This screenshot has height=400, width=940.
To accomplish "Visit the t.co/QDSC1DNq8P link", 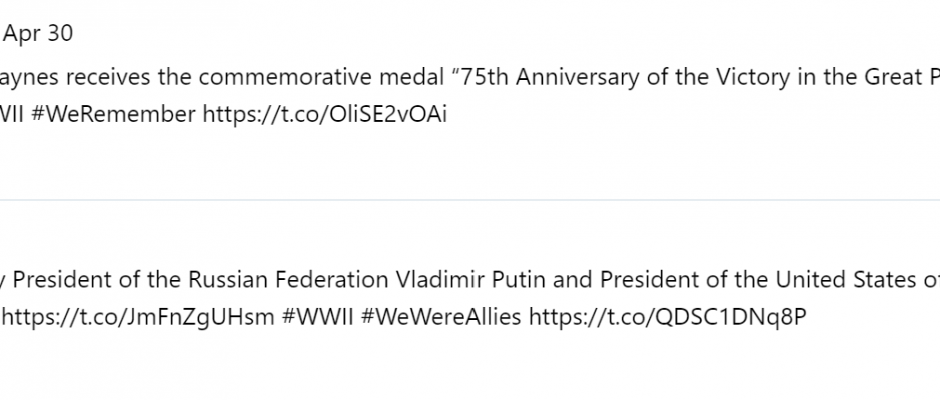I will (x=668, y=317).
